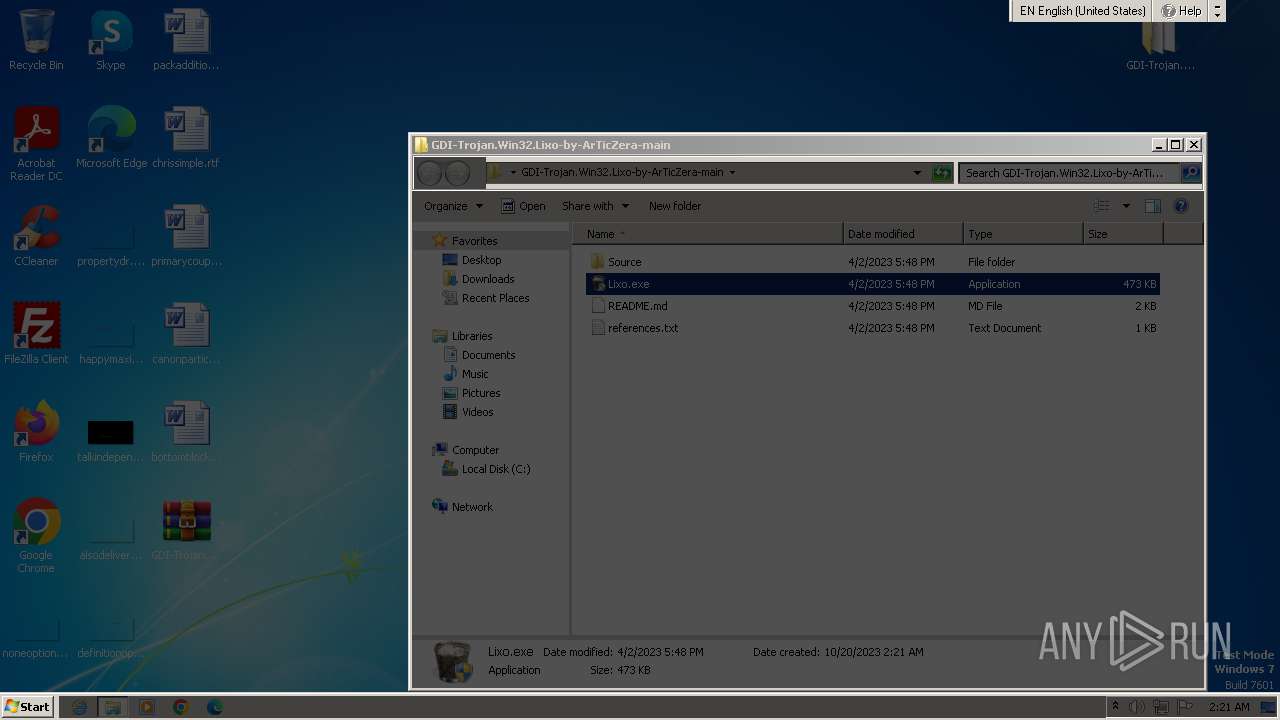Viewport: 1280px width, 720px height.
Task: Select the references.txt file
Action: pyautogui.click(x=873, y=328)
